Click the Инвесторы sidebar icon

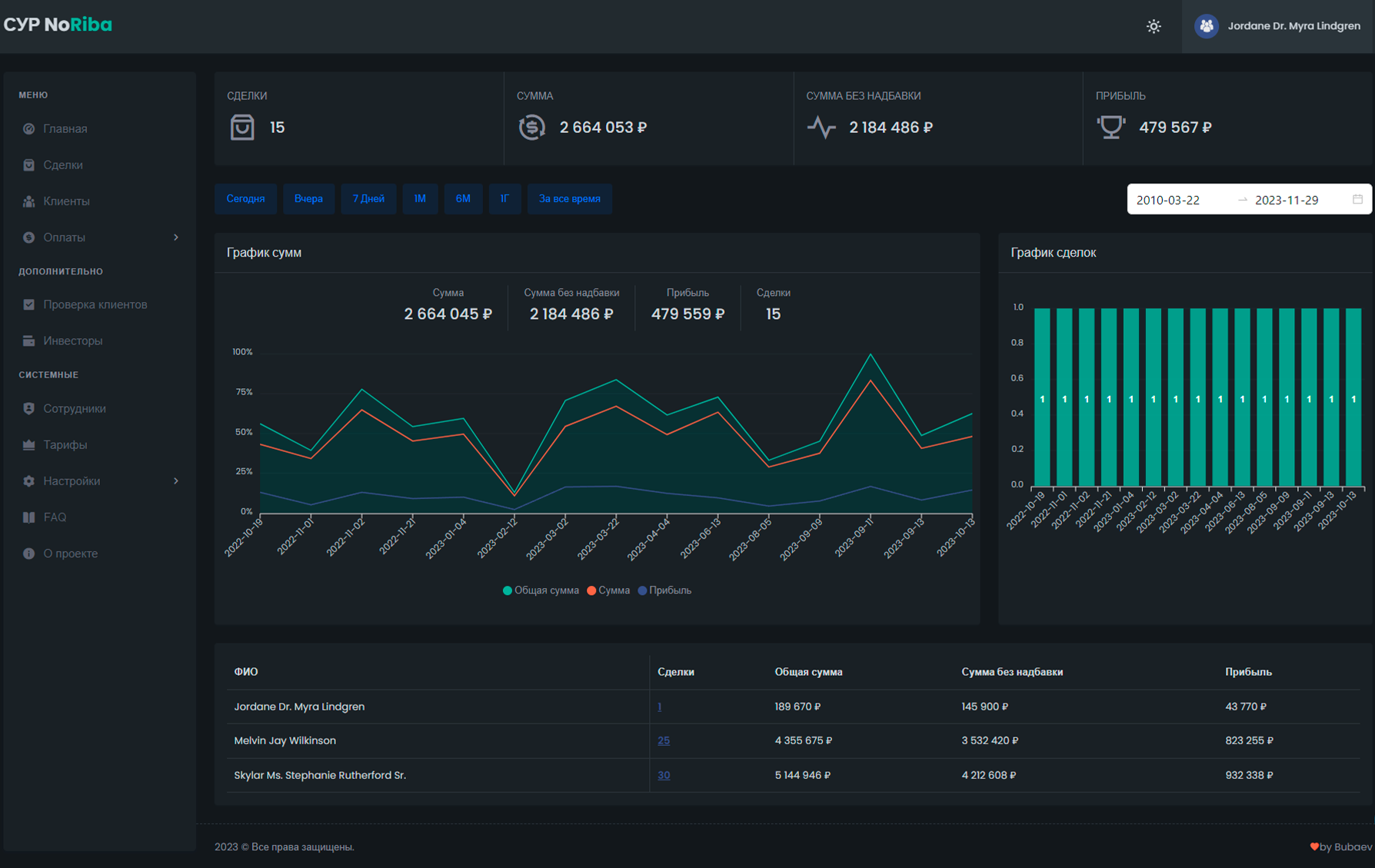click(x=29, y=341)
